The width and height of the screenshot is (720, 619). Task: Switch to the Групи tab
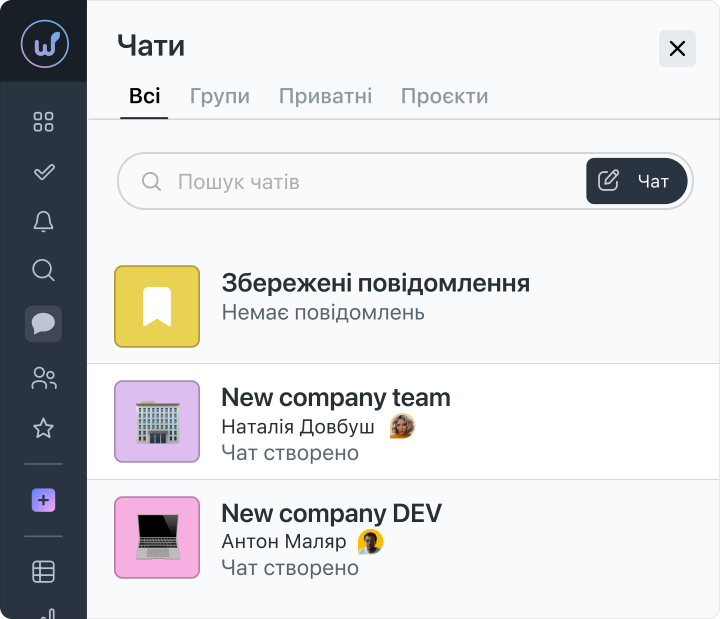pos(220,97)
